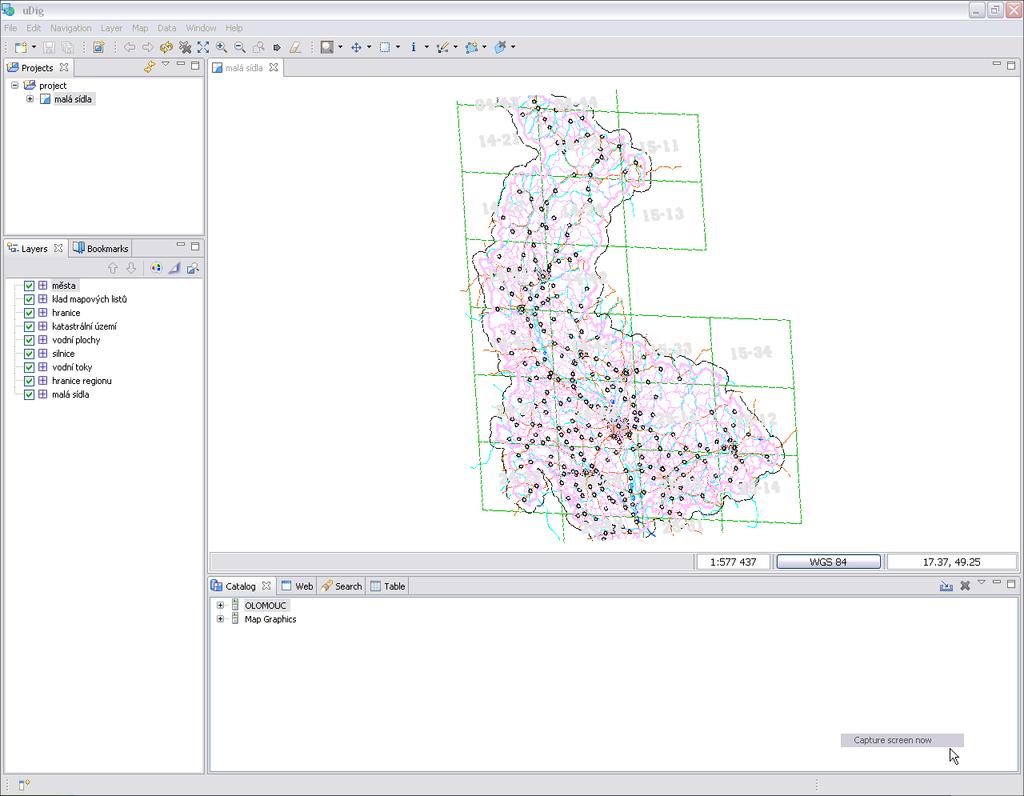The image size is (1024, 796).
Task: Click the WGS 84 CRS button
Action: [x=828, y=562]
